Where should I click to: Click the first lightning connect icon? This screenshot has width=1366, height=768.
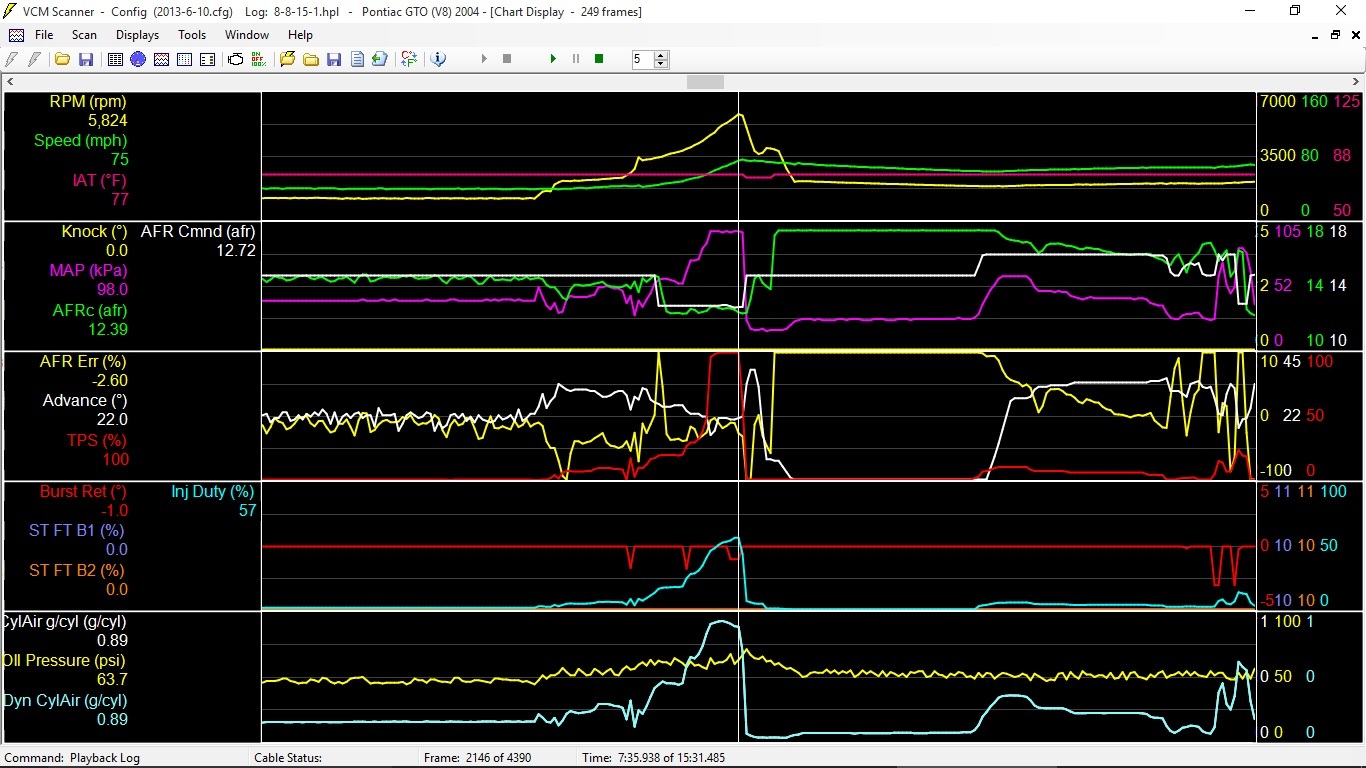[14, 59]
